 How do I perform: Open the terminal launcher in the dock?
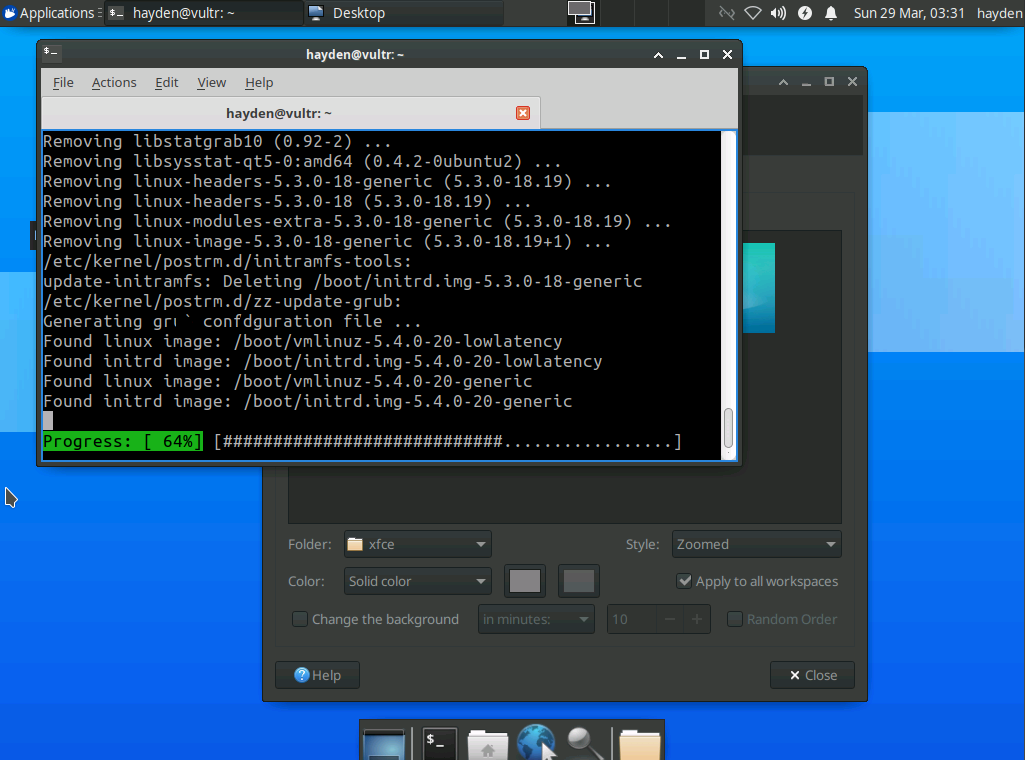[x=439, y=743]
